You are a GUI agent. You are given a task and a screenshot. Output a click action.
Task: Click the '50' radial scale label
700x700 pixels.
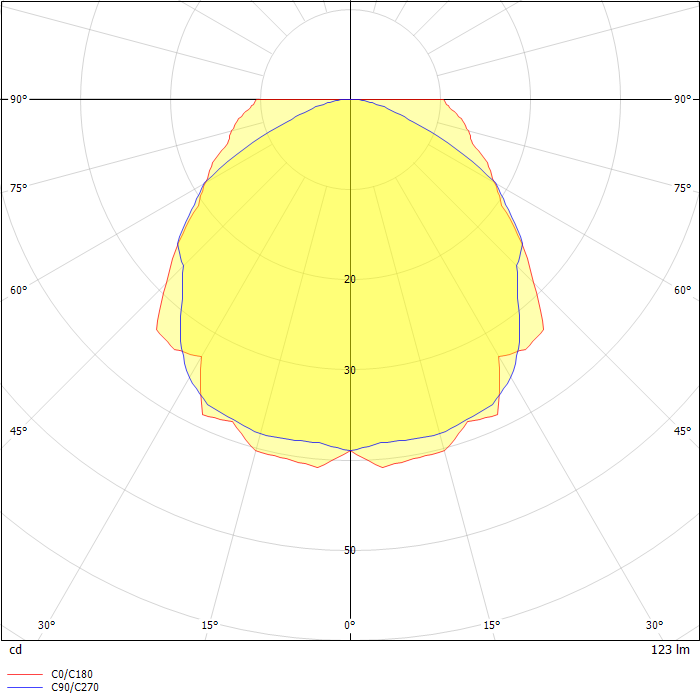click(350, 550)
